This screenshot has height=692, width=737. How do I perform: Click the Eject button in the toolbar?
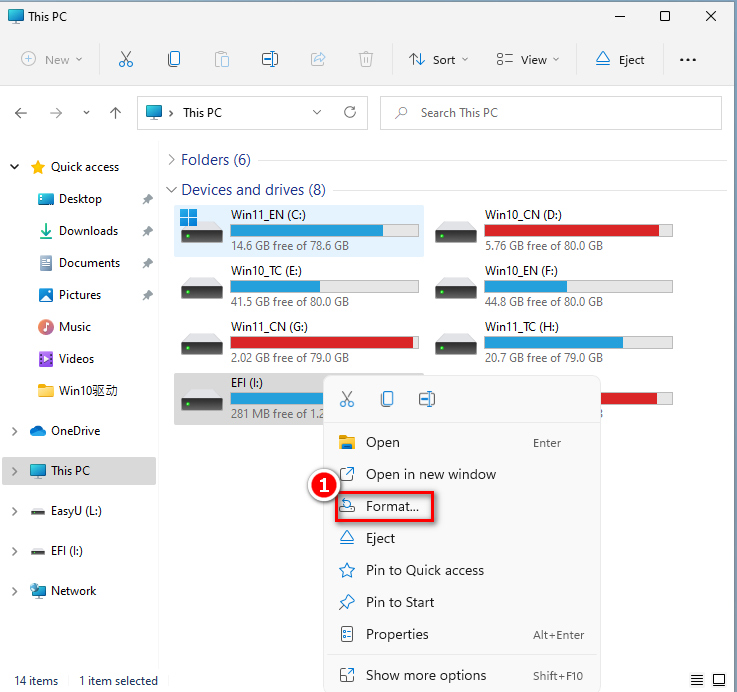[x=620, y=60]
